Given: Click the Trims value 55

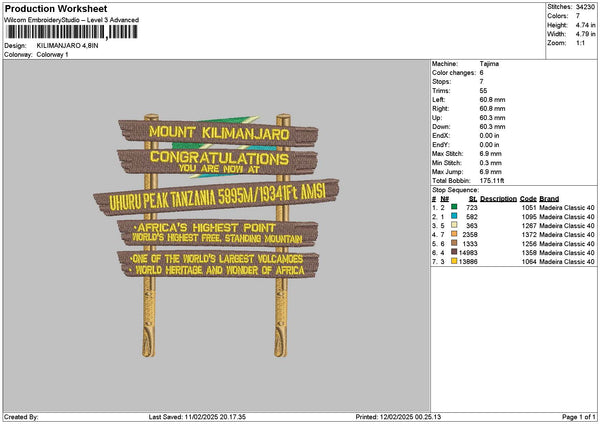Looking at the screenshot, I should coord(483,91).
